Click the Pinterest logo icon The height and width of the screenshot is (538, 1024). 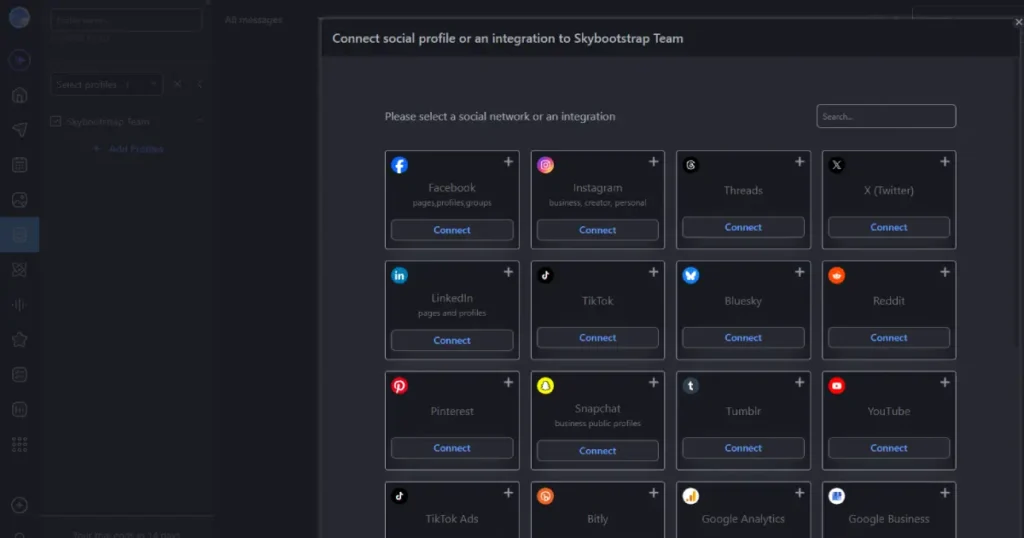tap(400, 386)
